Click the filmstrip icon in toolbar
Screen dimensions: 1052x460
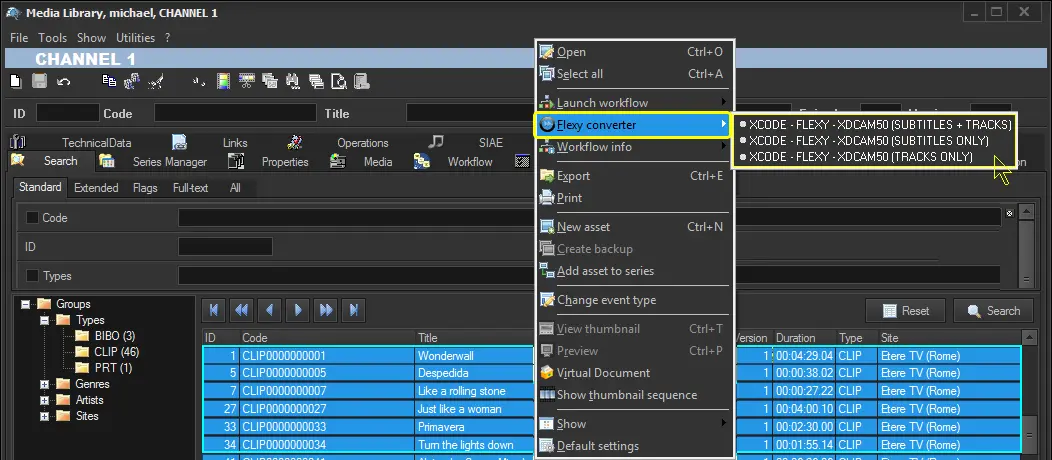(x=224, y=81)
